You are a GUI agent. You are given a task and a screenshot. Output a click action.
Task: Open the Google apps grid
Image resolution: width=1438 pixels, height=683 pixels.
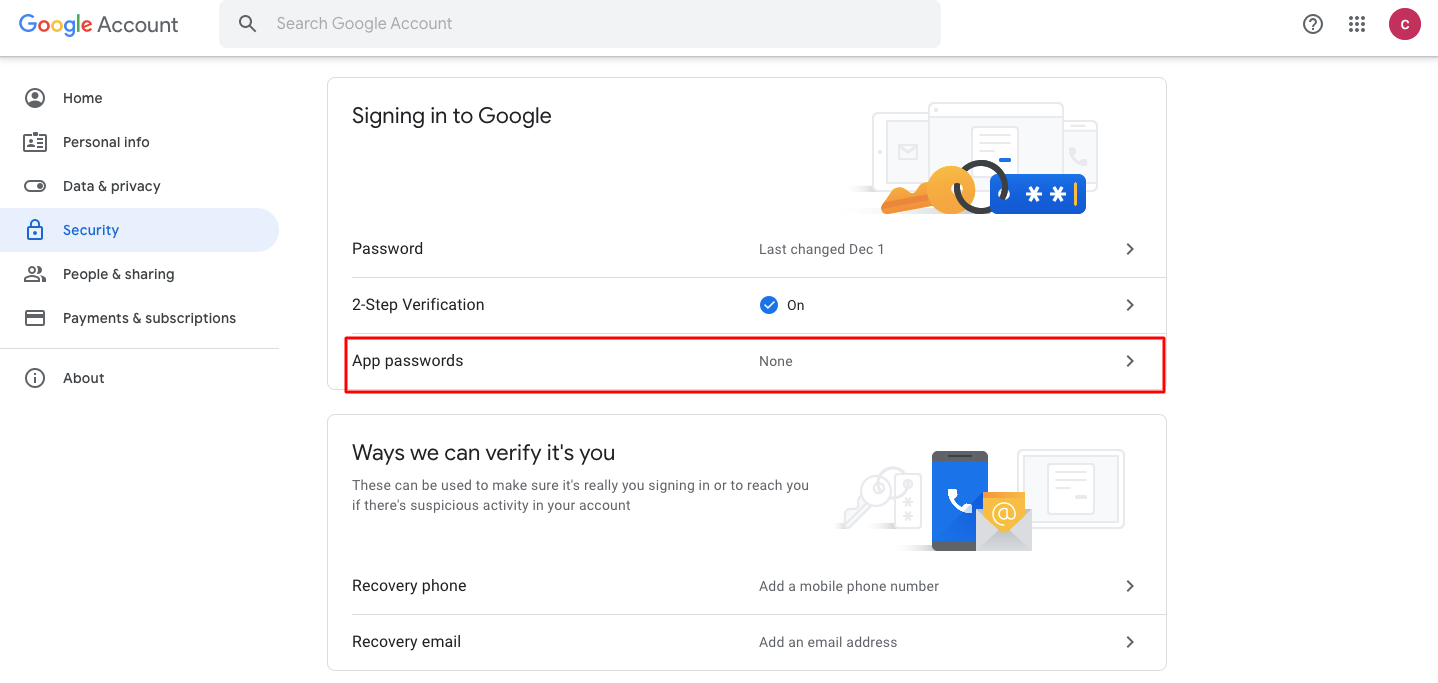1357,24
